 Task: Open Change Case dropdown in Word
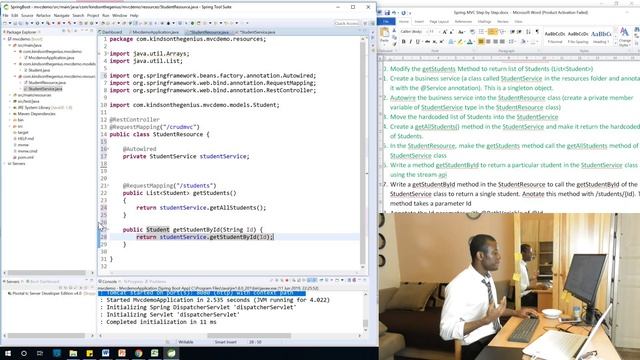[461, 31]
